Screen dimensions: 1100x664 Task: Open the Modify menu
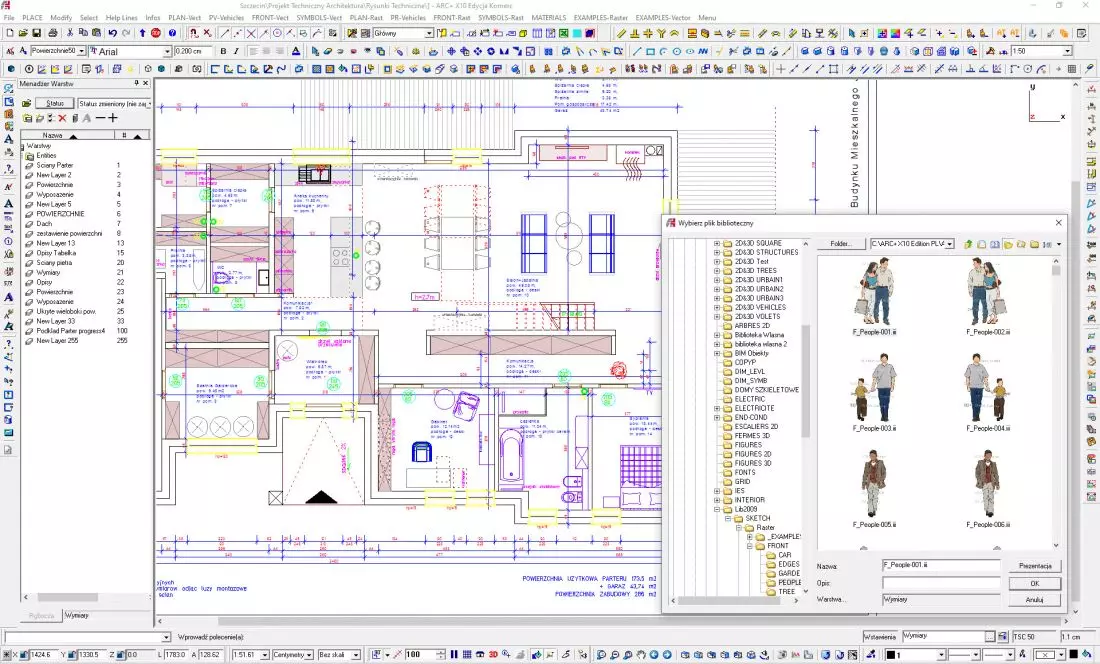[x=61, y=18]
